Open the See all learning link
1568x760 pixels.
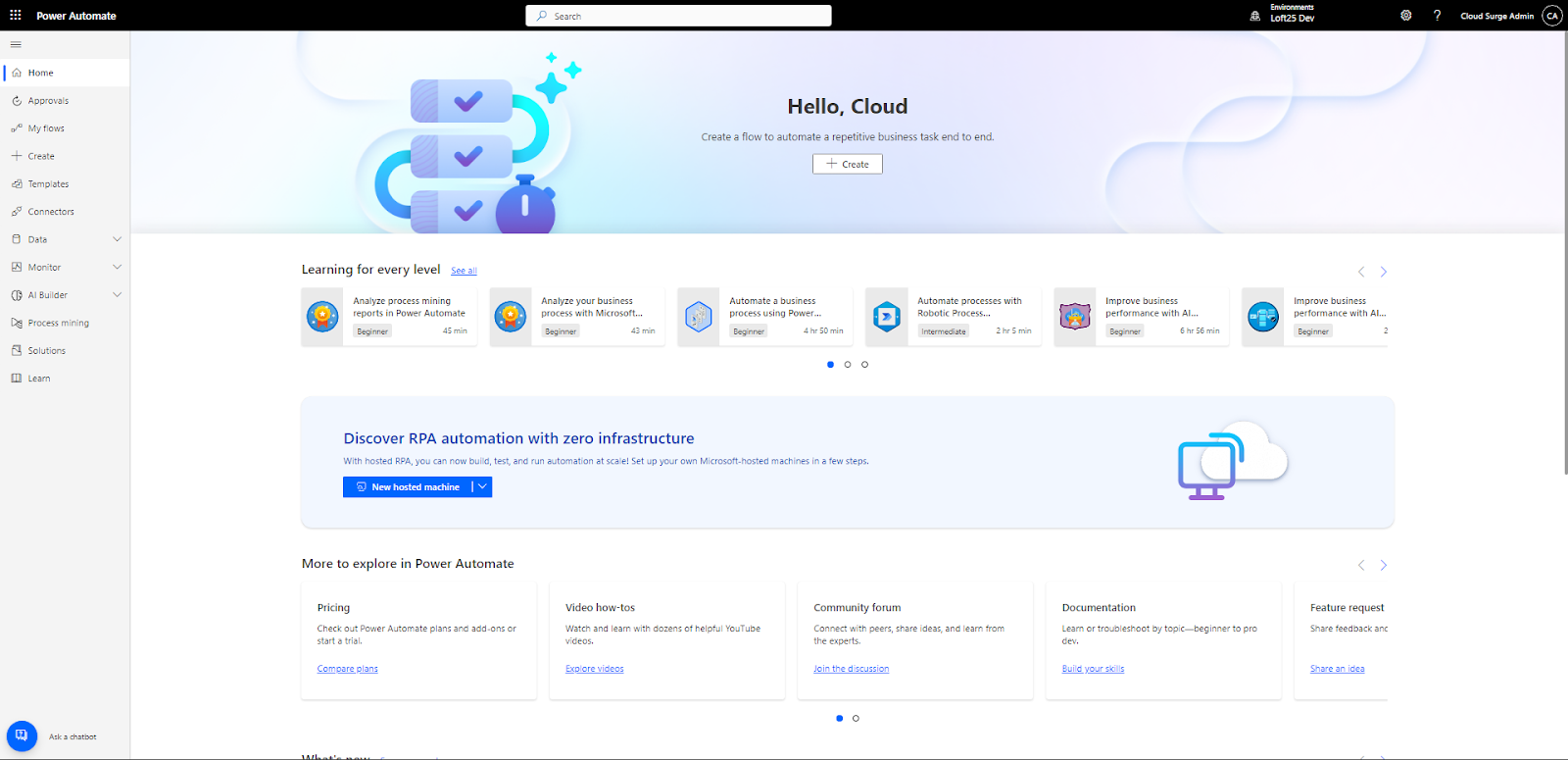(464, 271)
